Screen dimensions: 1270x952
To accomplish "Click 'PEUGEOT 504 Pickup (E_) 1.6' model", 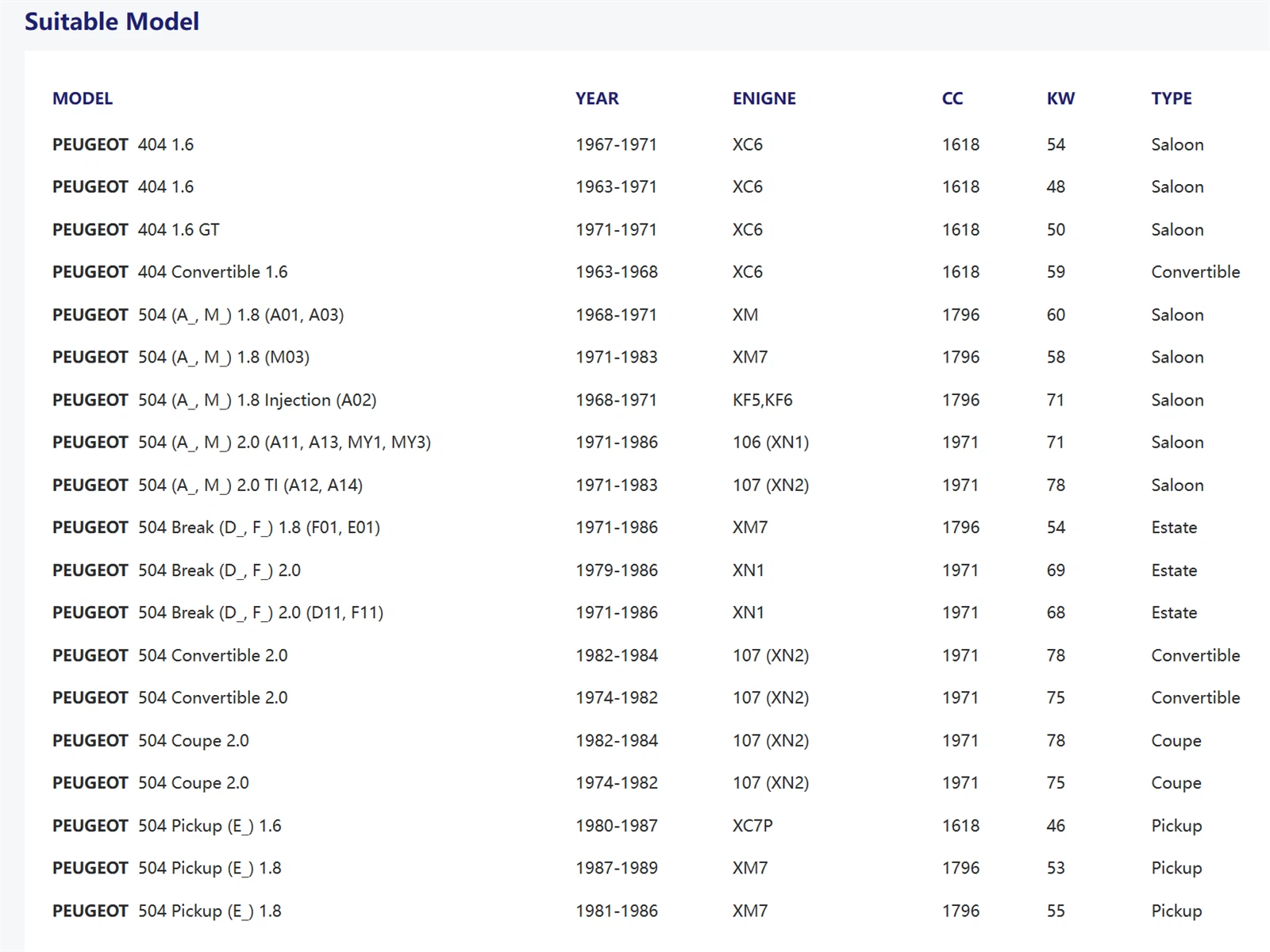I will 167,826.
